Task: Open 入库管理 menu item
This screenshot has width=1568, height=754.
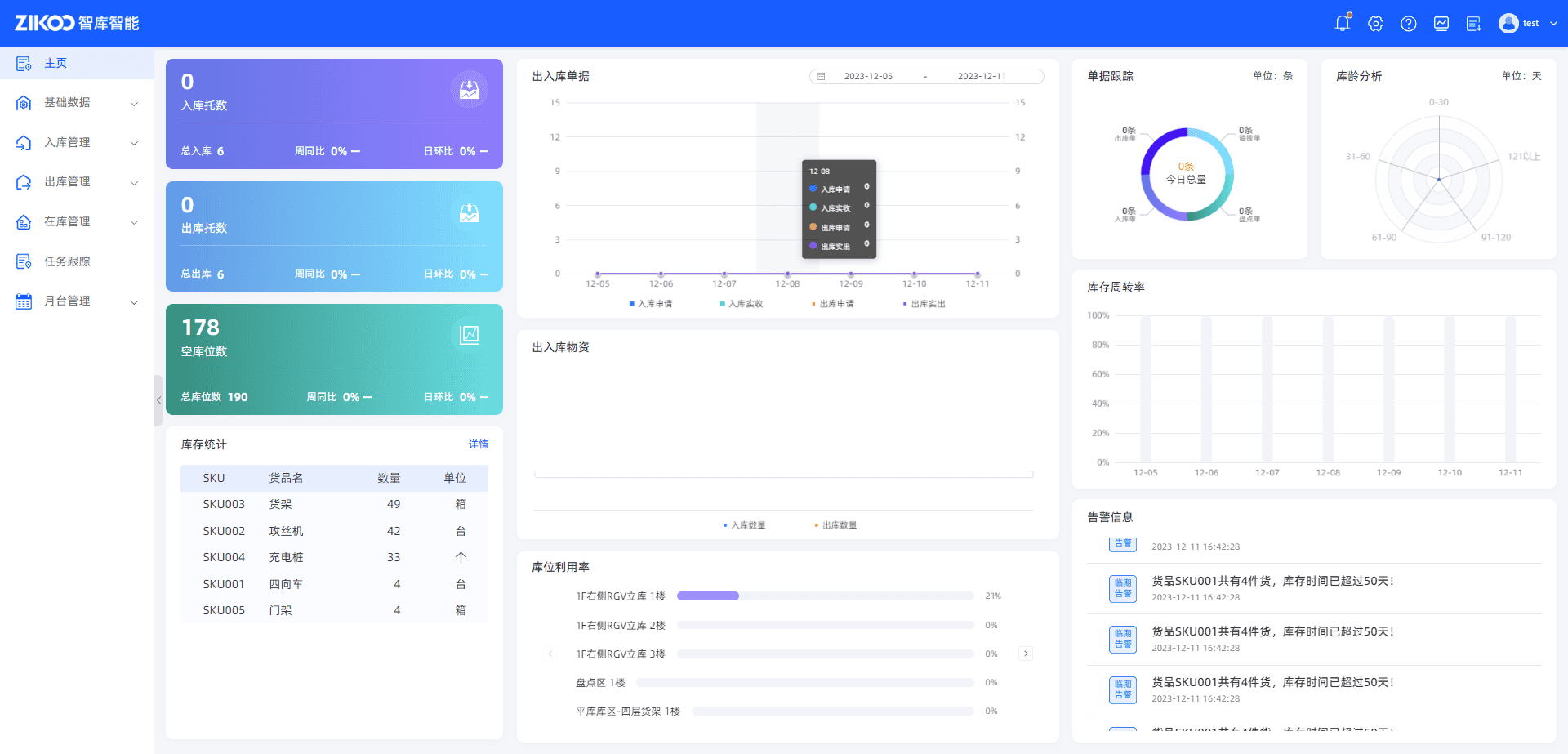Action: click(77, 142)
